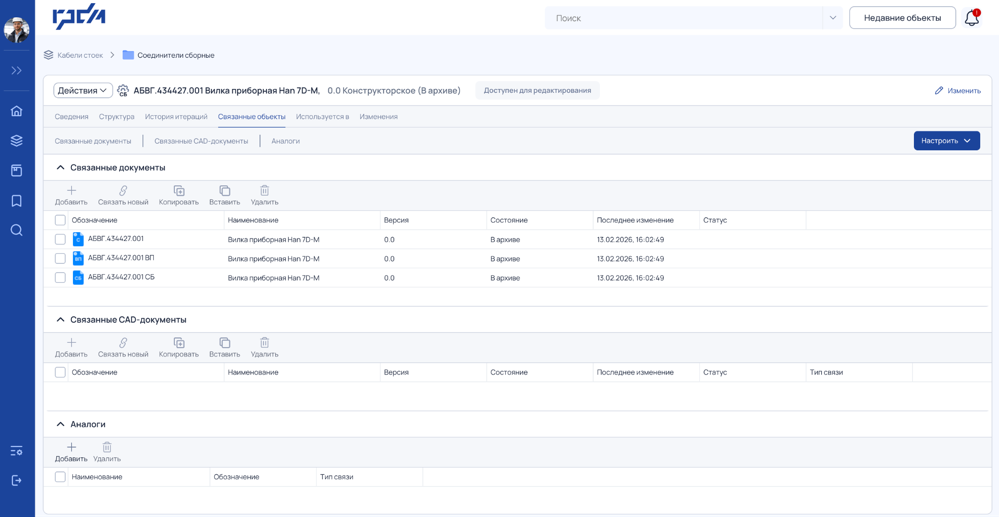Viewport: 999px width, 517px height.
Task: Check the row АБВГ.434427.001 checkbox
Action: coord(60,239)
